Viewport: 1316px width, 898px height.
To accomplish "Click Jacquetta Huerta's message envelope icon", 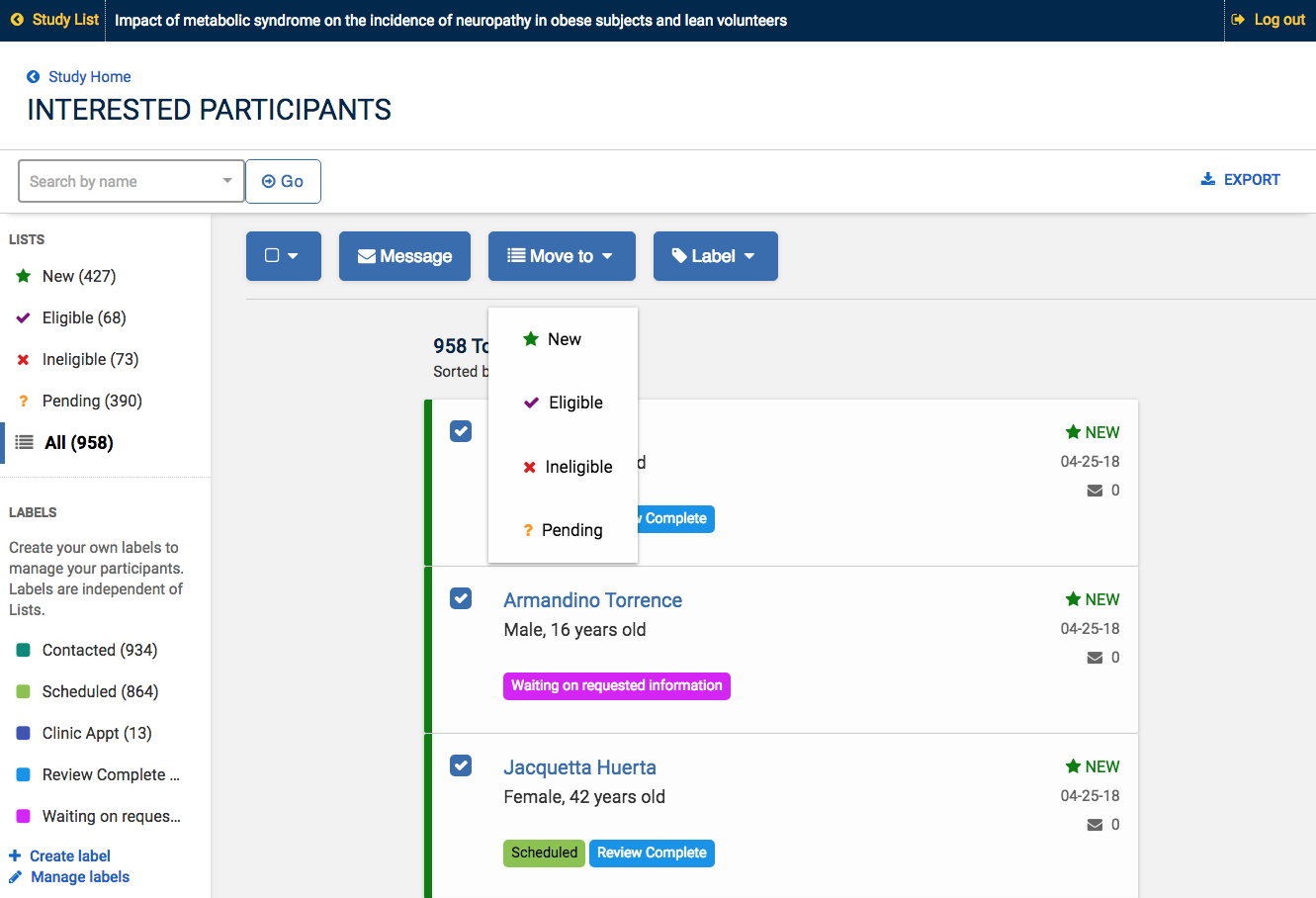I will pos(1095,825).
